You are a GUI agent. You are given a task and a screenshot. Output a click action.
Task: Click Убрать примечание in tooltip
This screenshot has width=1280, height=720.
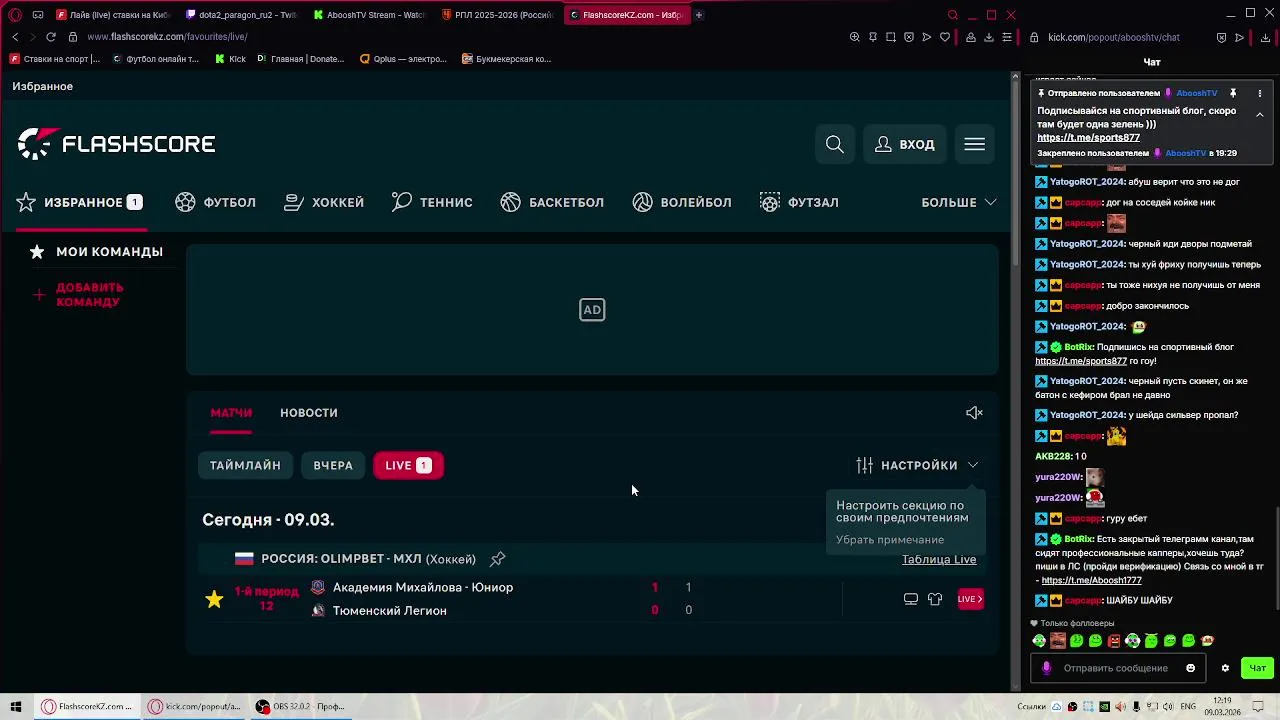890,540
